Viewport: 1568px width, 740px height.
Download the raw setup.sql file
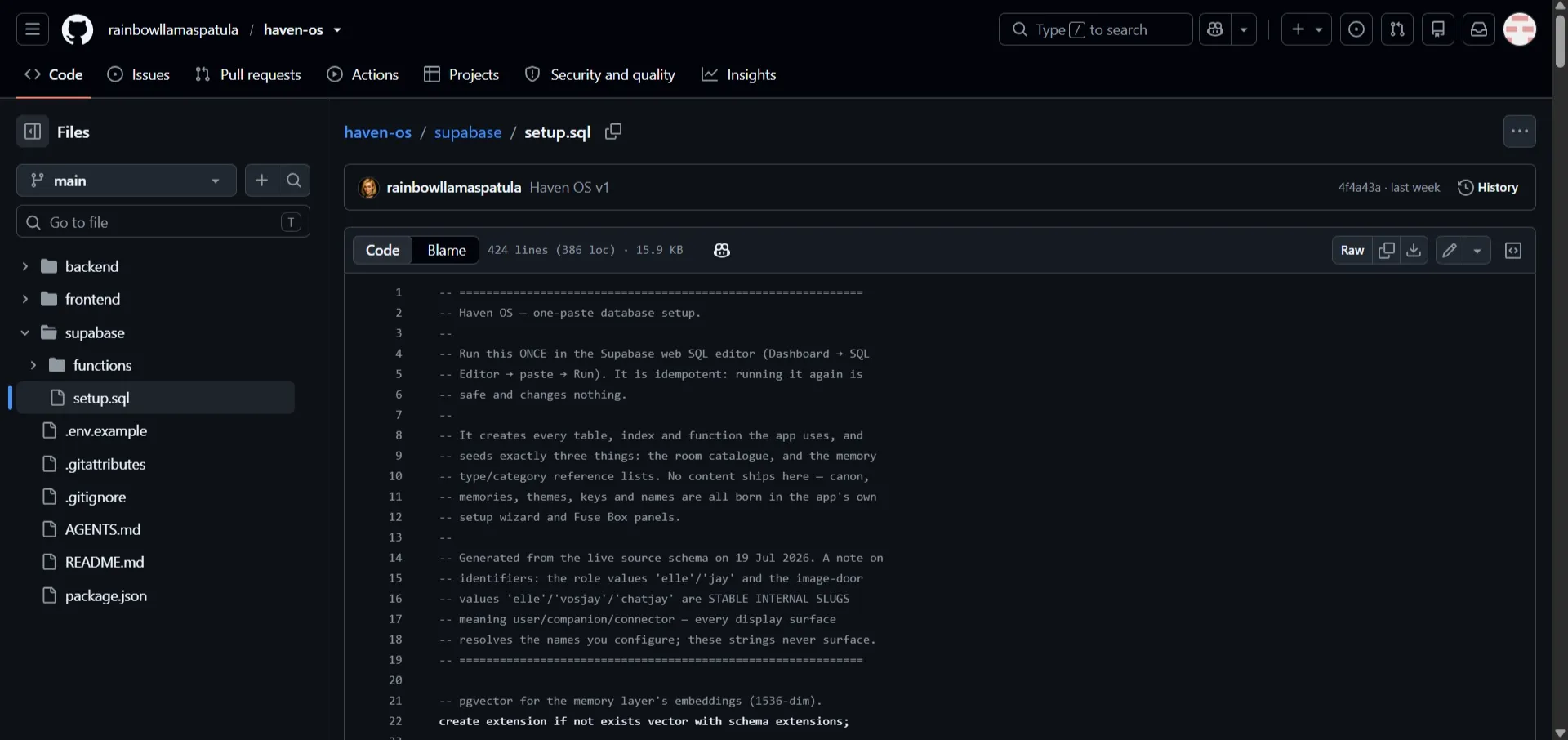(x=1414, y=251)
